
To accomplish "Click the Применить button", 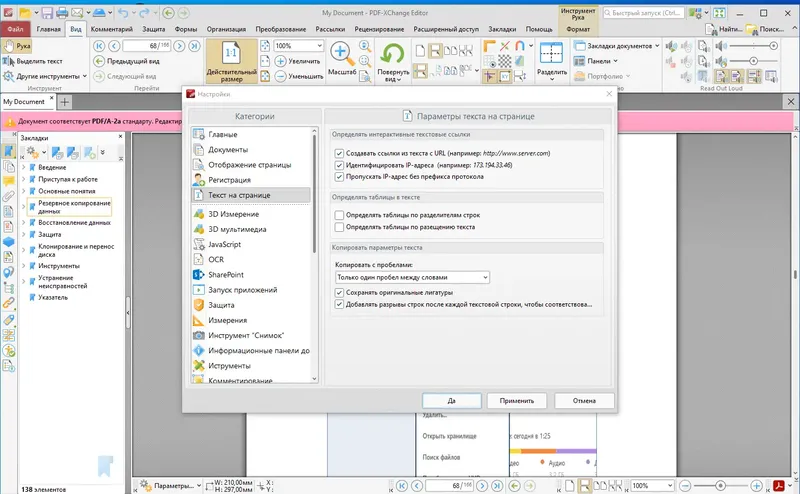I will coord(516,401).
